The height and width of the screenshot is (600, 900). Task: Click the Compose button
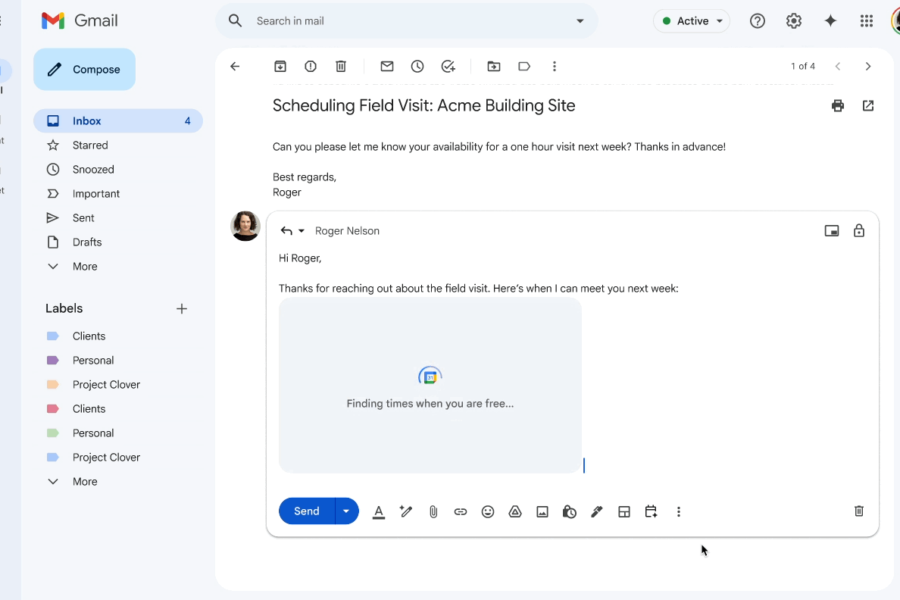(84, 69)
